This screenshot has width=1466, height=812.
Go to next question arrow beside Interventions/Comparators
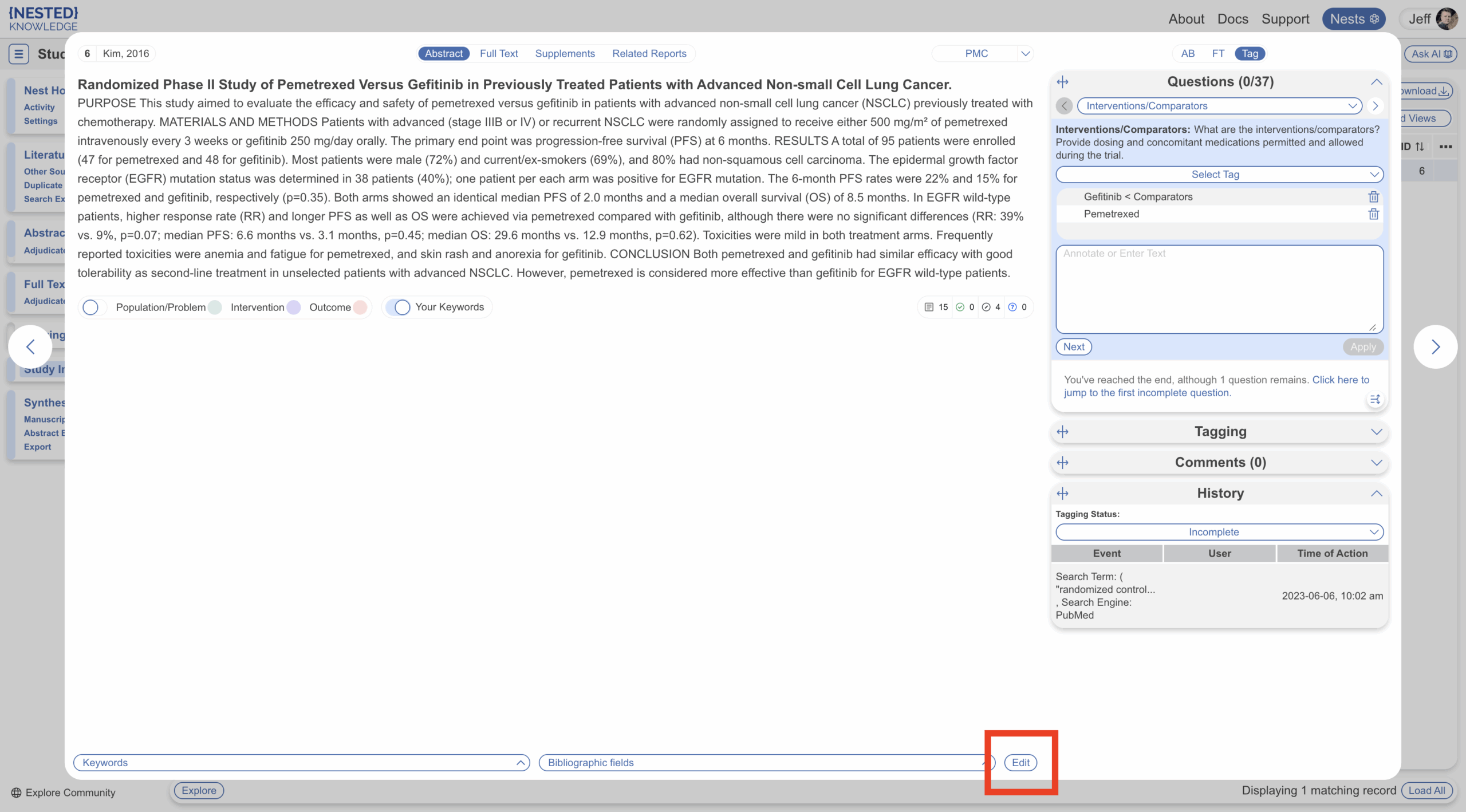[x=1375, y=106]
